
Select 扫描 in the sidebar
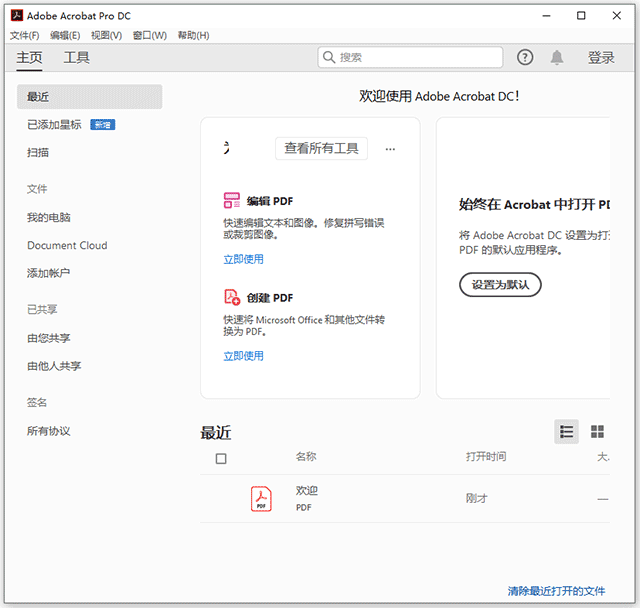[38, 153]
